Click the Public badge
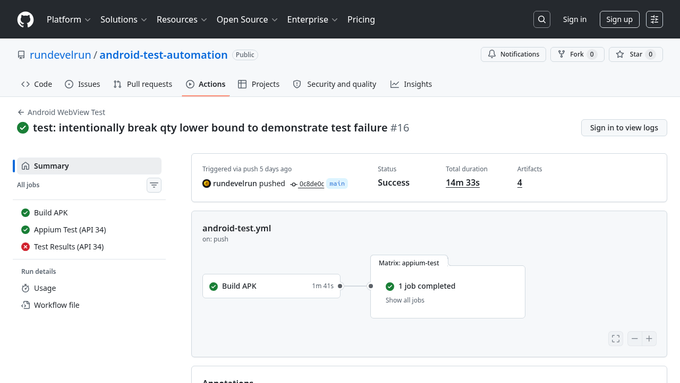This screenshot has height=383, width=680. 245,55
